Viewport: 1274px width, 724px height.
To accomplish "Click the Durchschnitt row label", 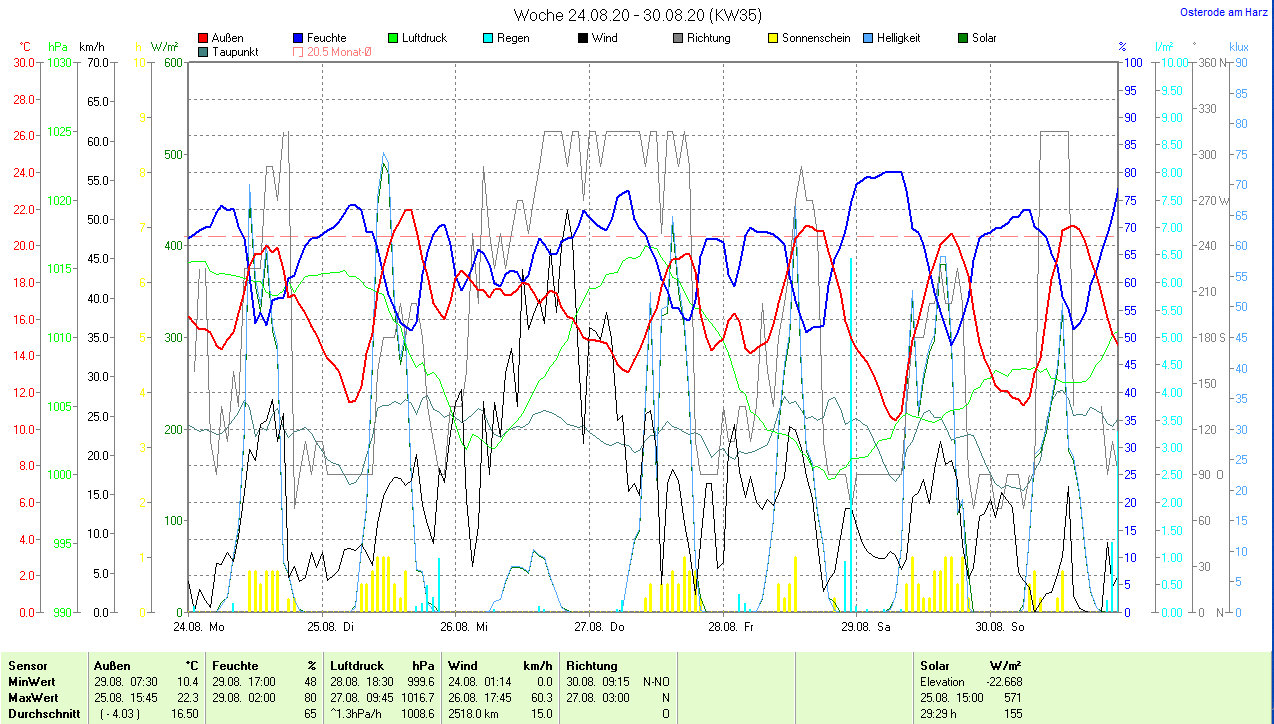I will [40, 713].
